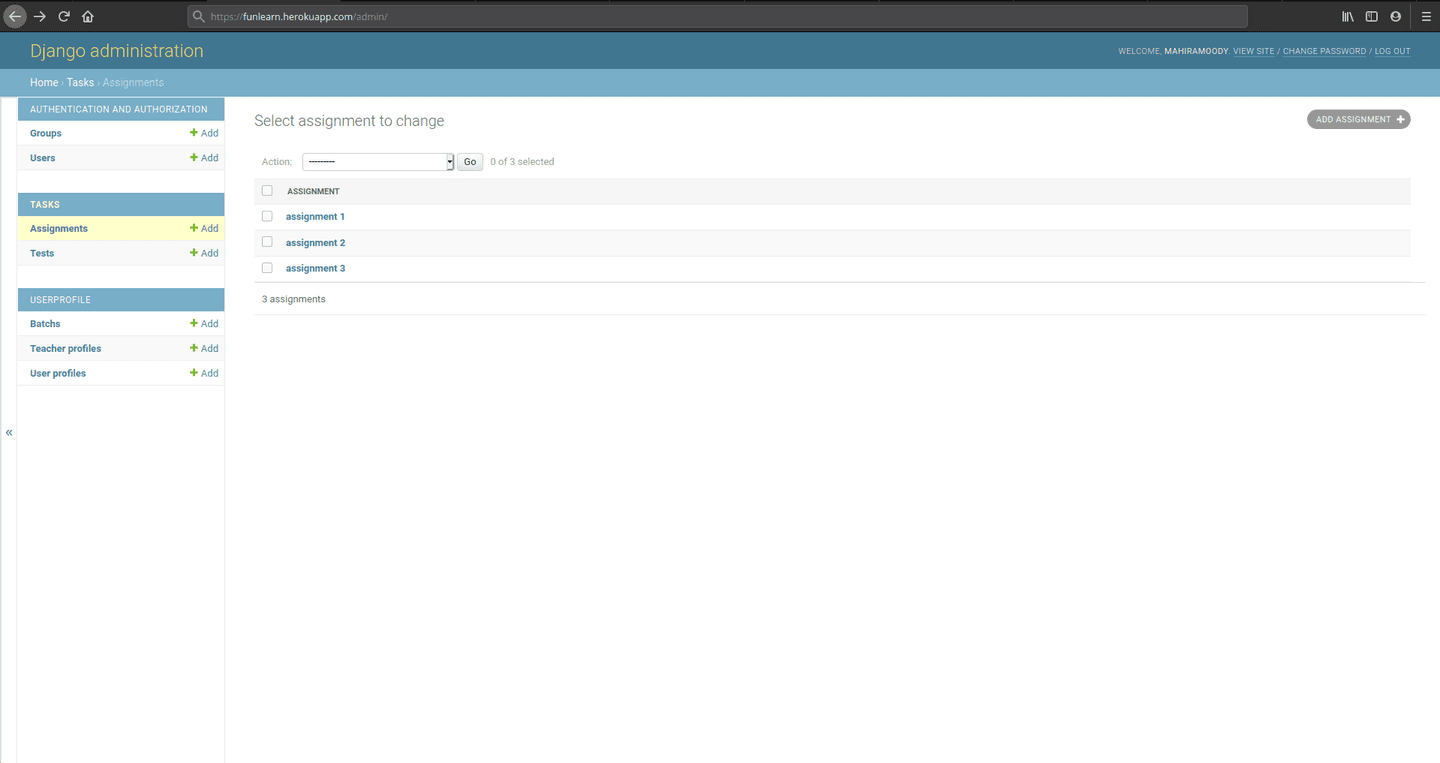1440x763 pixels.
Task: Open the Assignments section in the sidebar
Action: point(59,228)
